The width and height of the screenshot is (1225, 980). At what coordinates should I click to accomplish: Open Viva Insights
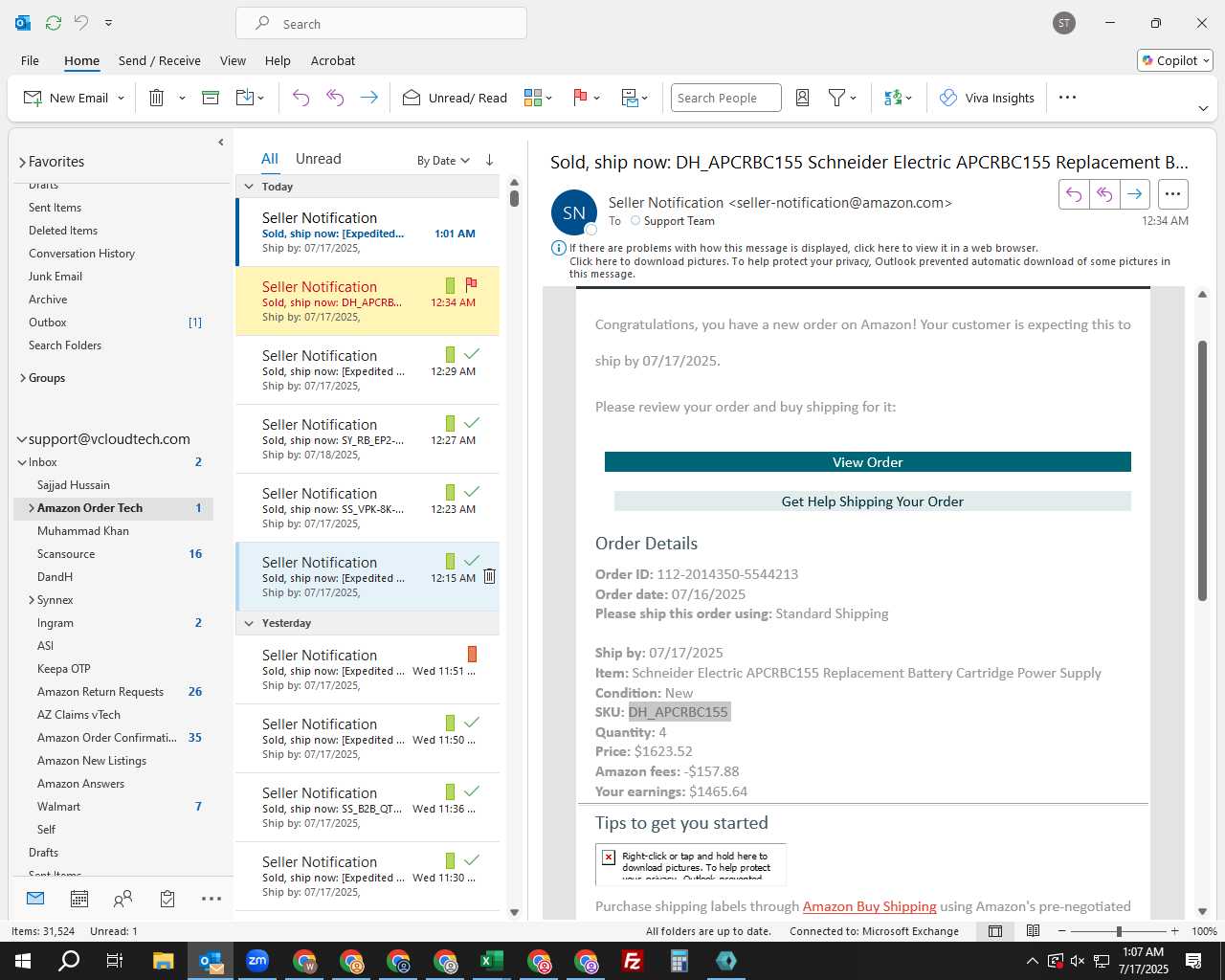987,98
